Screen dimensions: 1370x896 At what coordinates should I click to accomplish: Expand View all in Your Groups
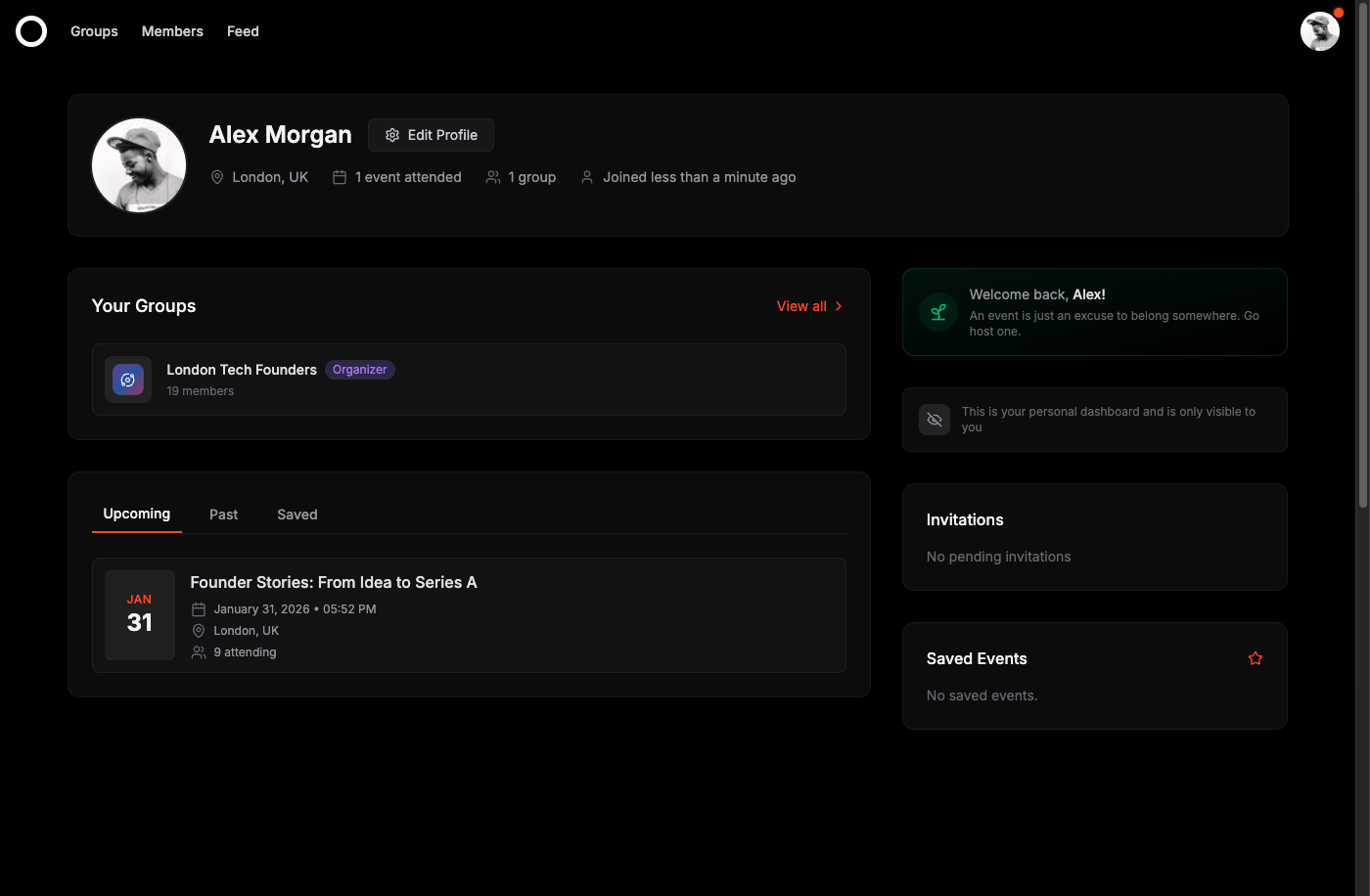click(800, 305)
